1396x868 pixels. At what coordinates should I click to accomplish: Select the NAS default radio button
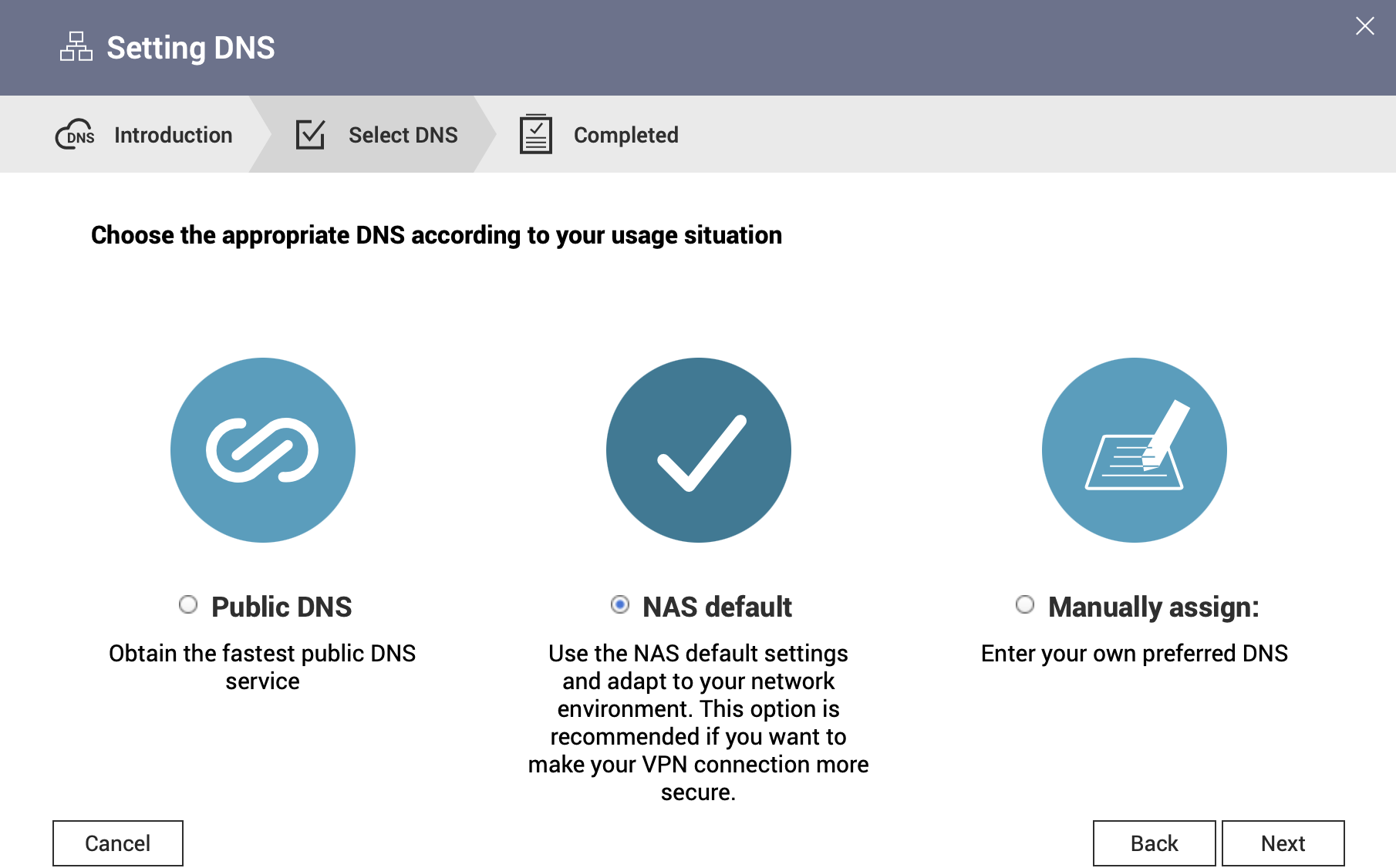[x=619, y=605]
